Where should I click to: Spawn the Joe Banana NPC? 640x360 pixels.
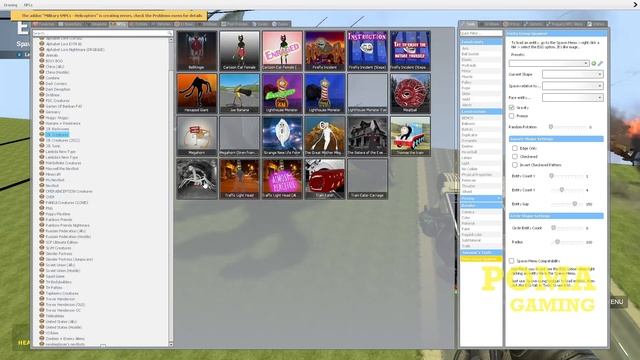tap(239, 93)
